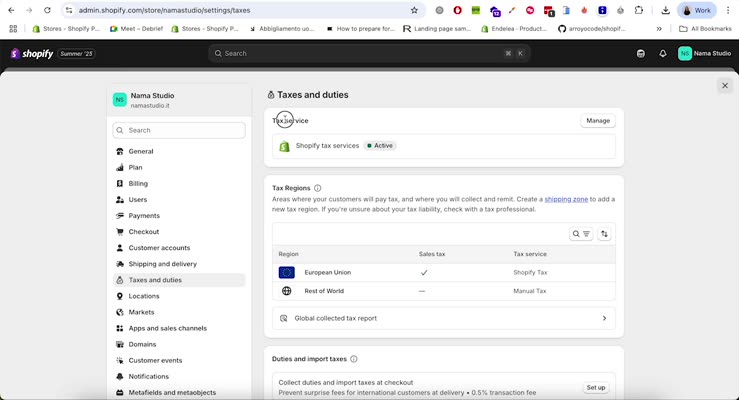Reload the page in browser

(x=47, y=10)
